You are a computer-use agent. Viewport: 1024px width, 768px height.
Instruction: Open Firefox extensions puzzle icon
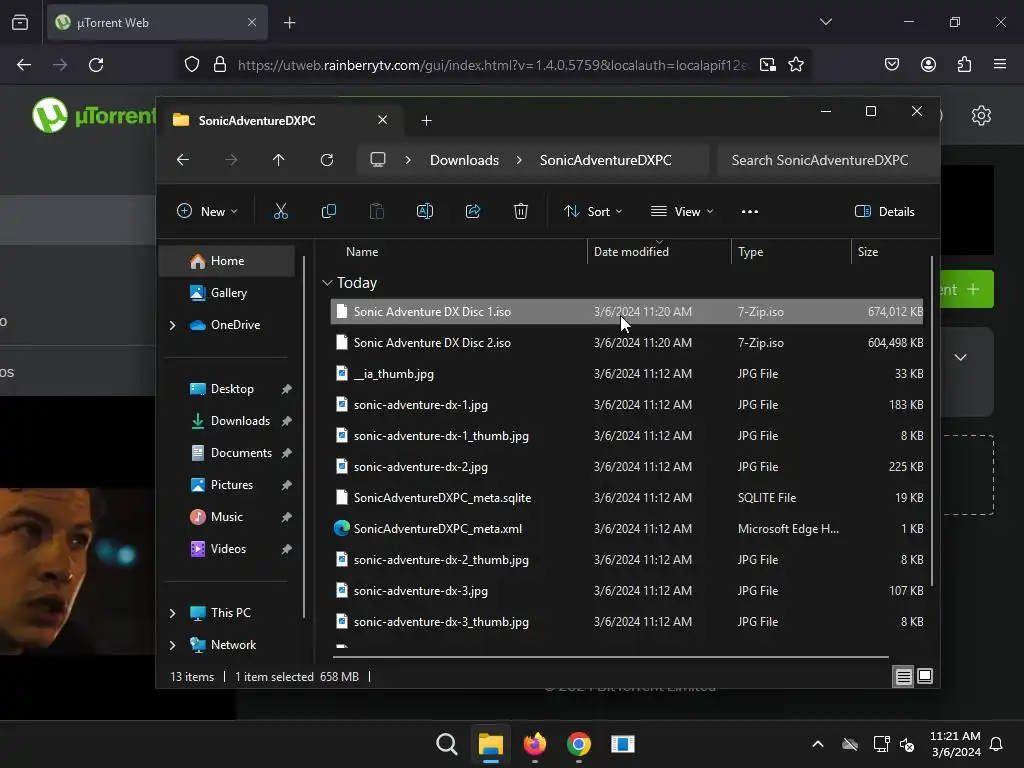pyautogui.click(x=964, y=64)
